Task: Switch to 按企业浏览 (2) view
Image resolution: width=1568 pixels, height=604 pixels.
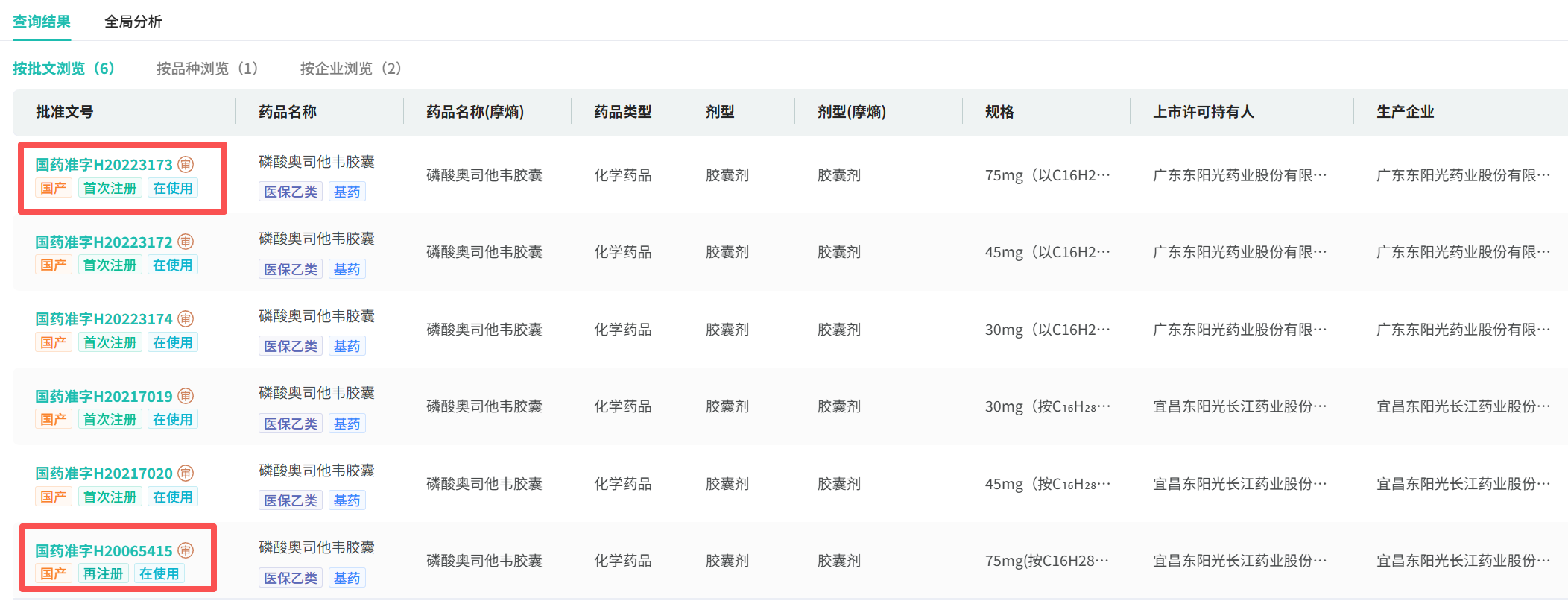Action: [x=351, y=69]
